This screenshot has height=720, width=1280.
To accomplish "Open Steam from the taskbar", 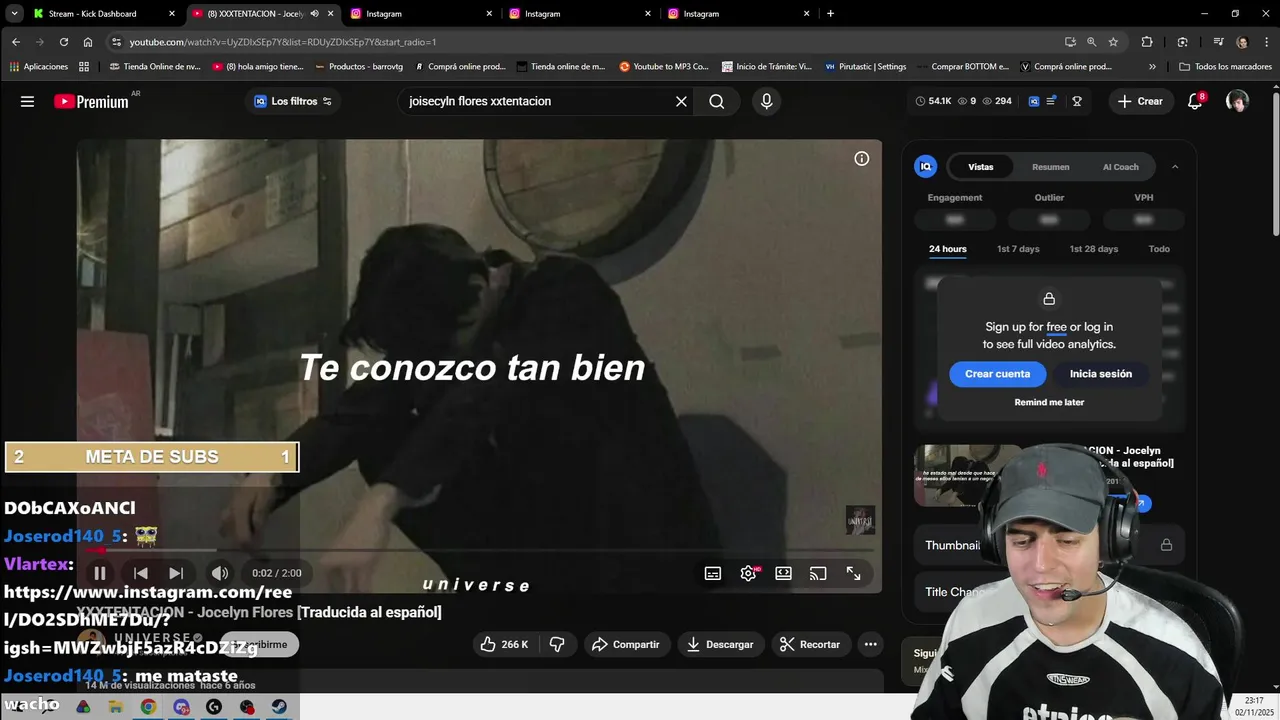I will click(279, 707).
